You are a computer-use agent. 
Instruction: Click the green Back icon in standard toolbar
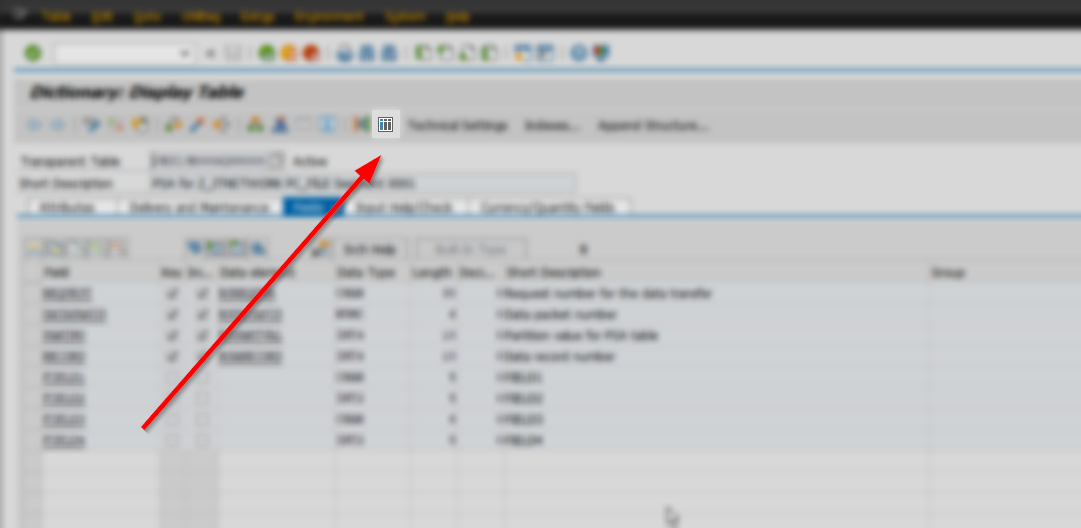(x=266, y=53)
